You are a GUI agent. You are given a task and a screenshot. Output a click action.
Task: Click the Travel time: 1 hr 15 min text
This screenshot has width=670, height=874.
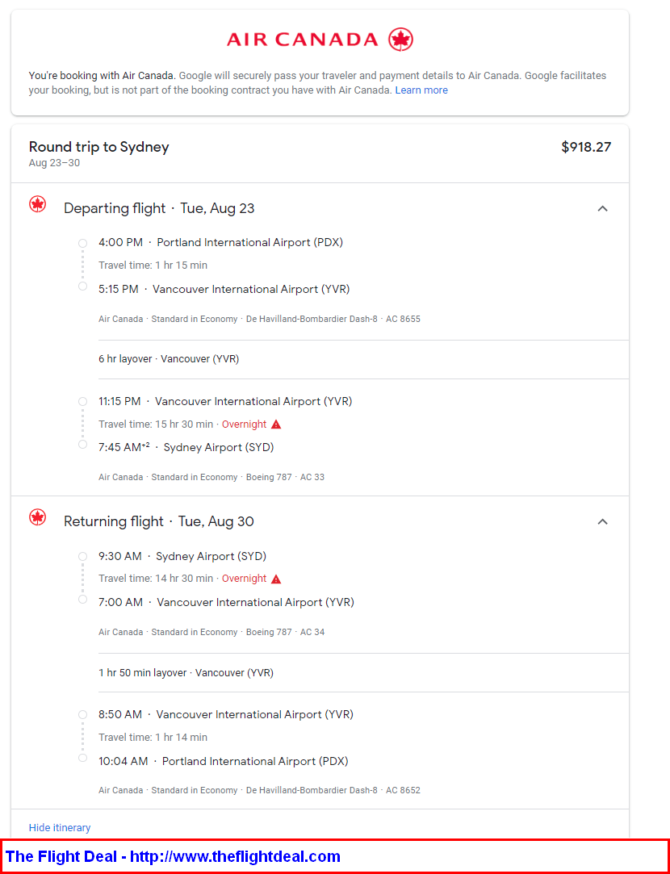(153, 265)
